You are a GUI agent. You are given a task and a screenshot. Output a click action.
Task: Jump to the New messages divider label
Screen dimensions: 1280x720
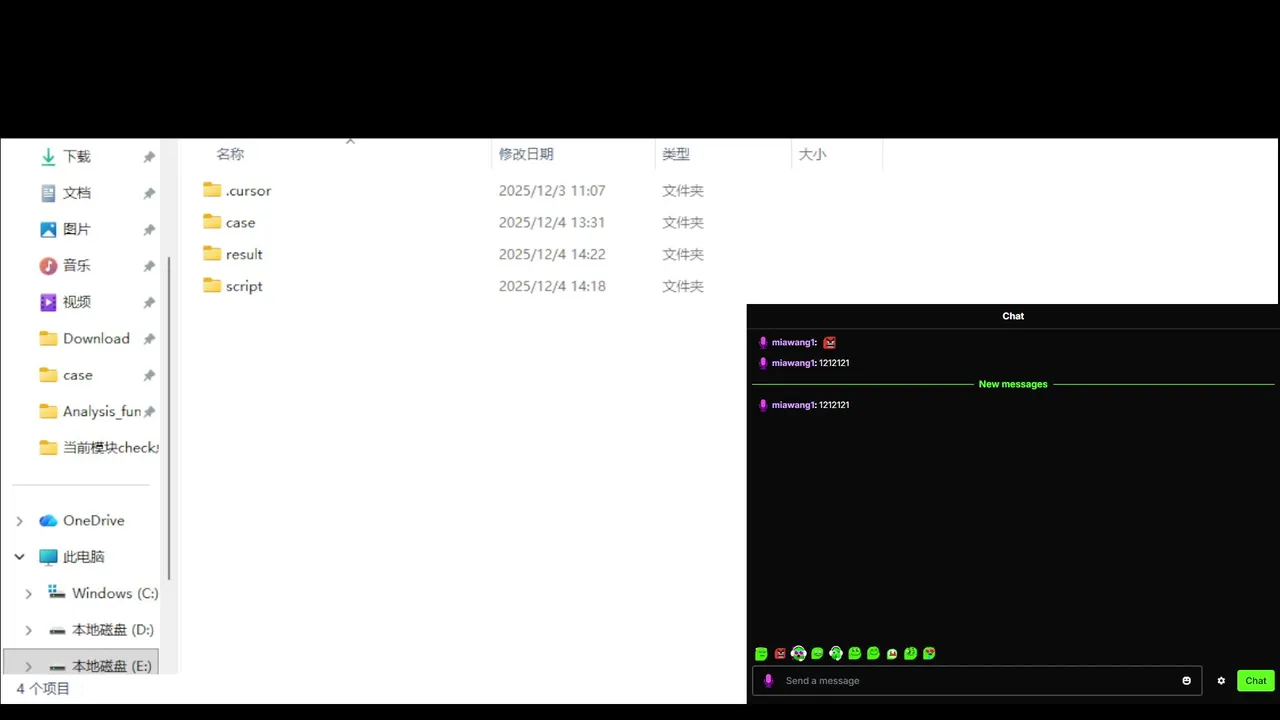[x=1013, y=384]
